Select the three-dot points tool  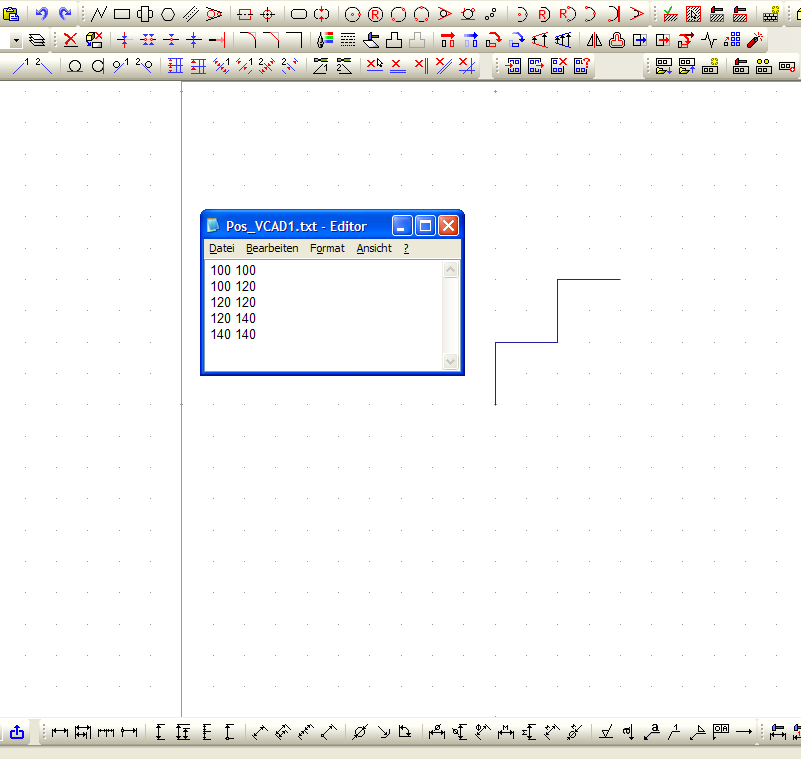(491, 14)
